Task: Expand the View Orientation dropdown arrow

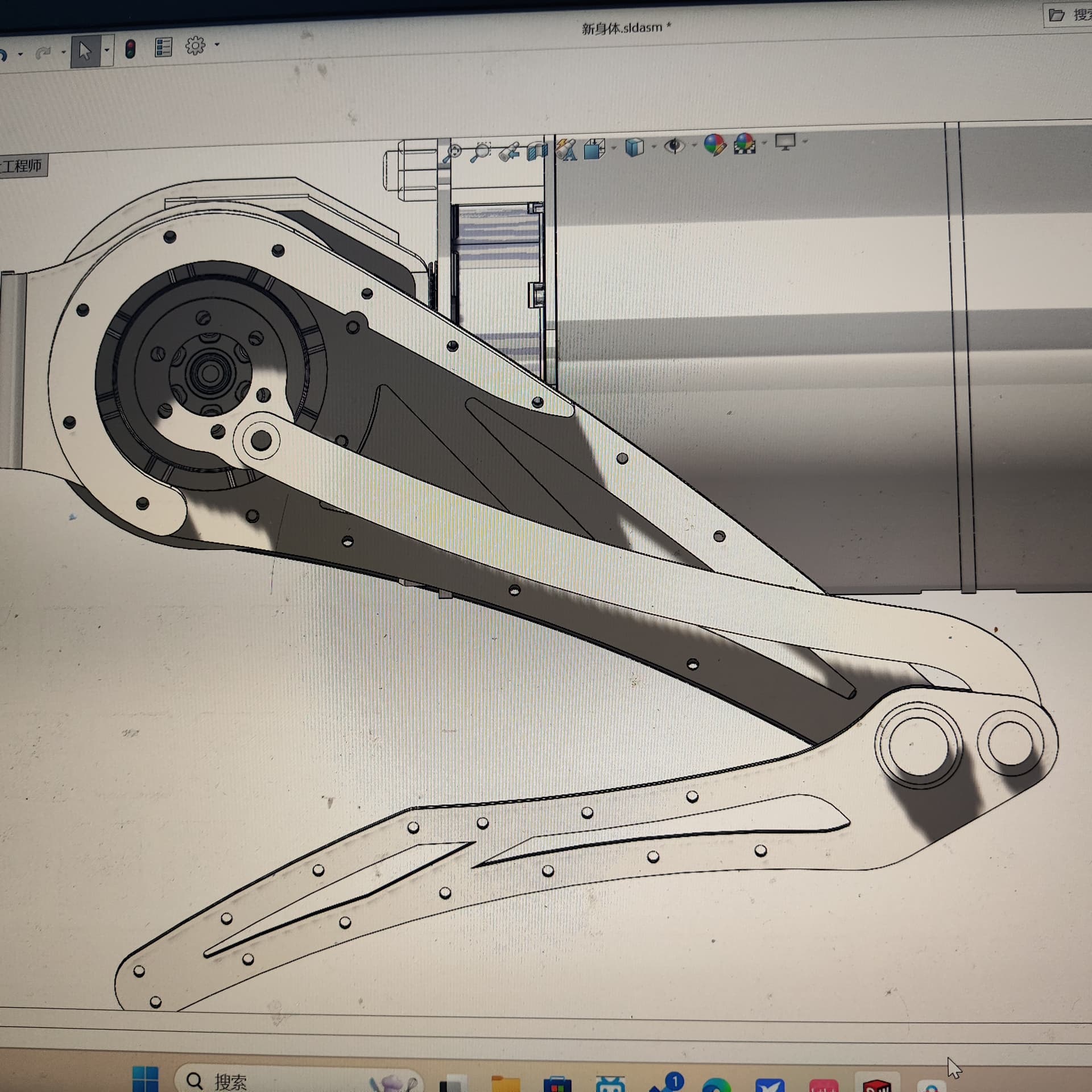Action: coord(614,148)
